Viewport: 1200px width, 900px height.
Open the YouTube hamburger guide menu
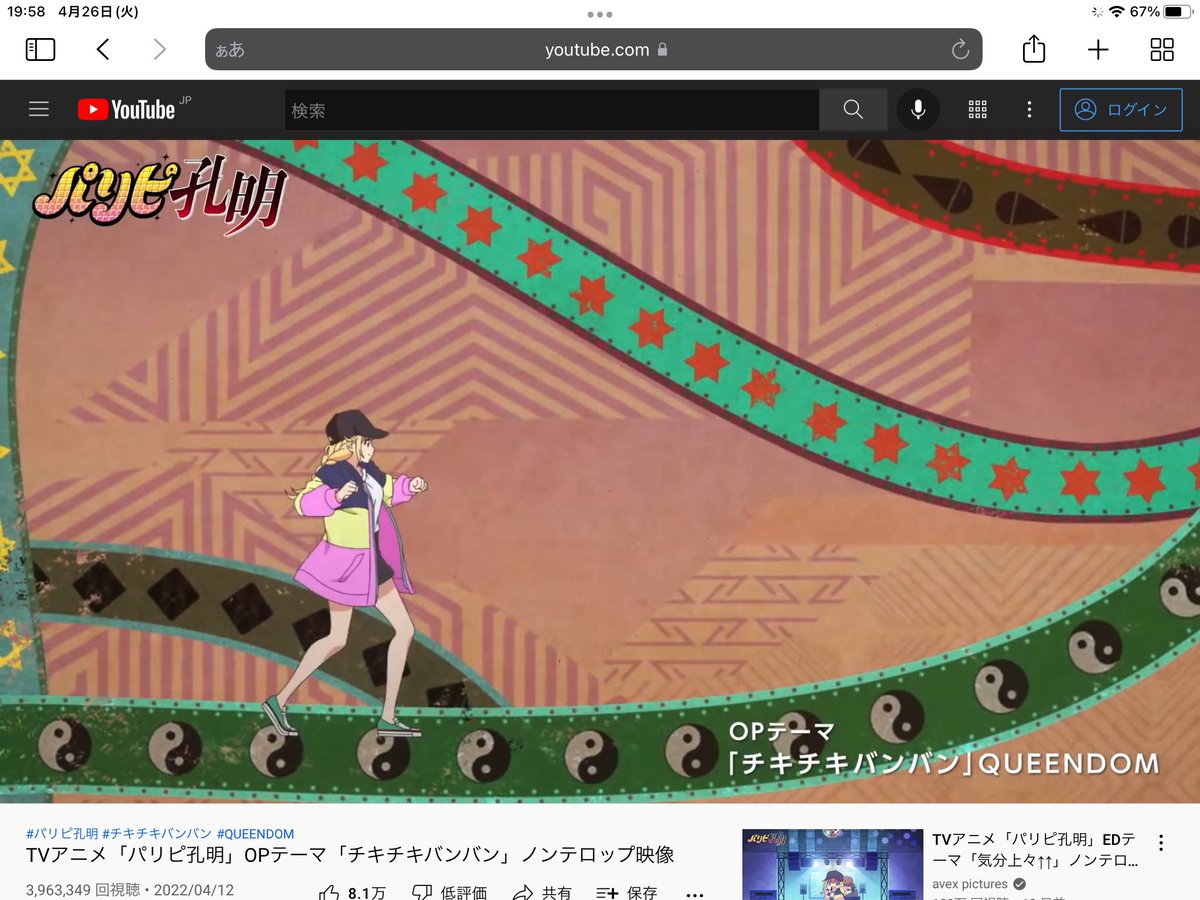click(39, 109)
